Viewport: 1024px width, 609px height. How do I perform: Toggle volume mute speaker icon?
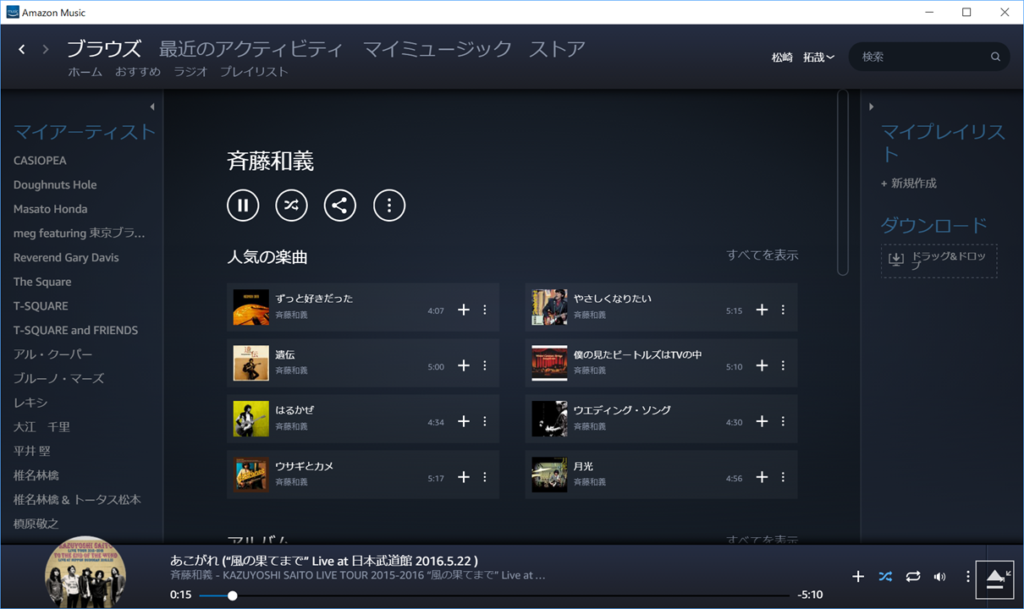pos(940,576)
